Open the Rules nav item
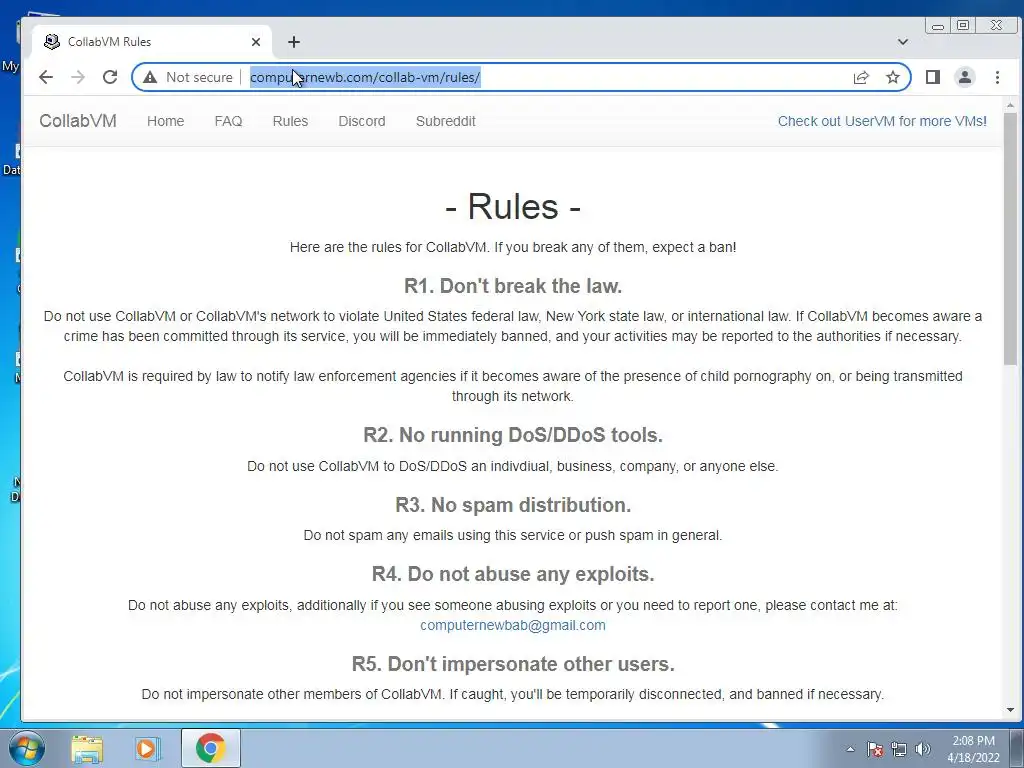 [x=290, y=121]
